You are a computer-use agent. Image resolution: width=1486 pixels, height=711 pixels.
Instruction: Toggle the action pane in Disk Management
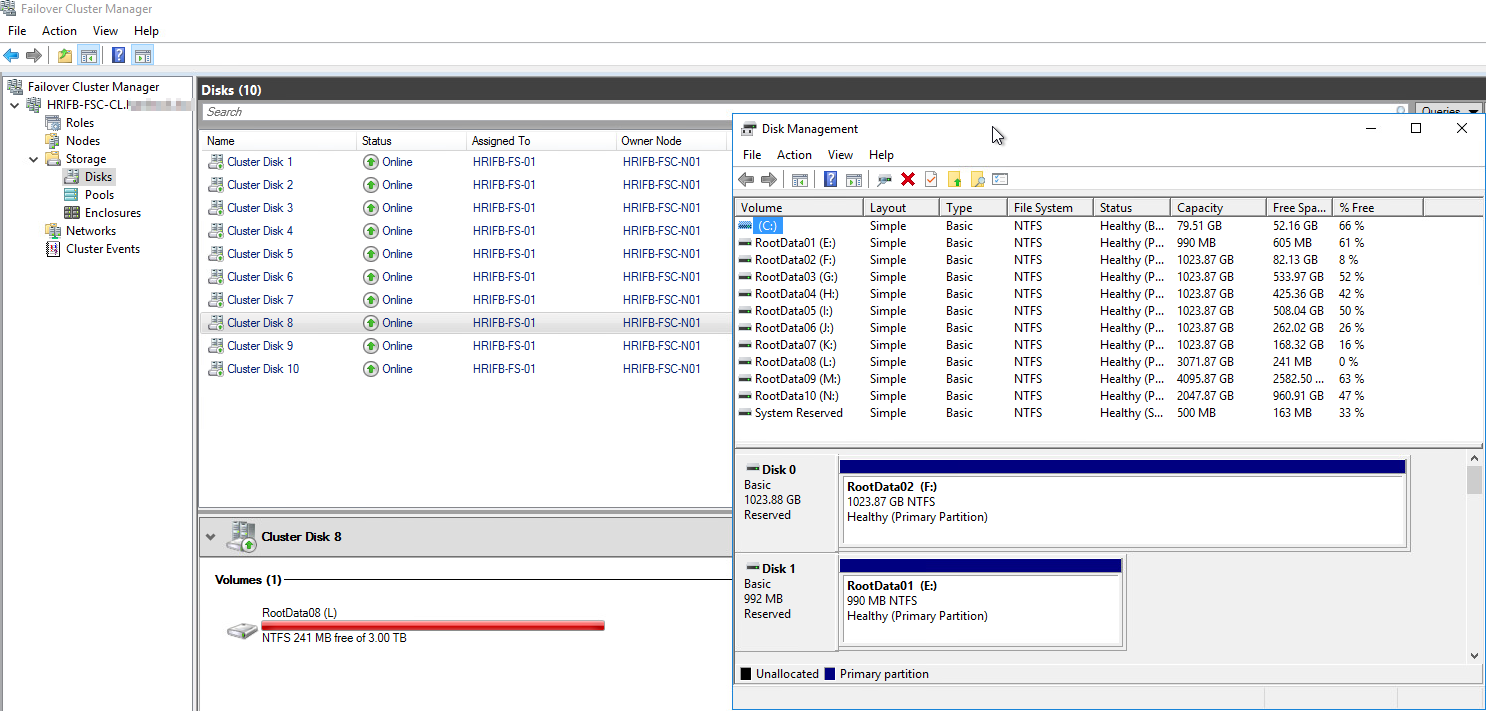point(854,179)
